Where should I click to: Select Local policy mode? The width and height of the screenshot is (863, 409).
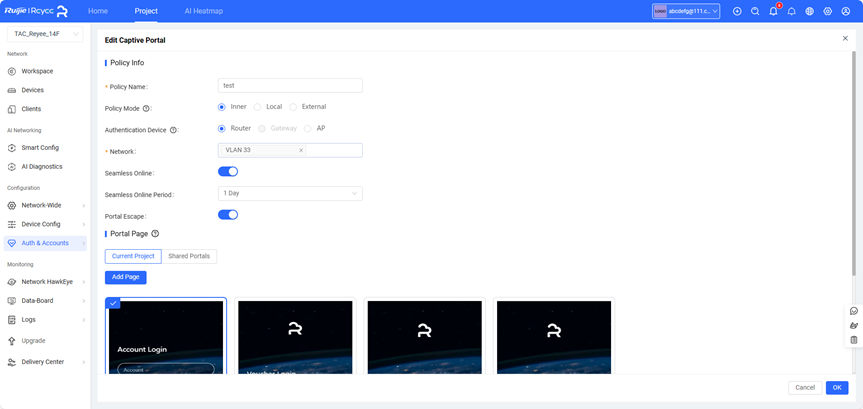click(x=257, y=107)
